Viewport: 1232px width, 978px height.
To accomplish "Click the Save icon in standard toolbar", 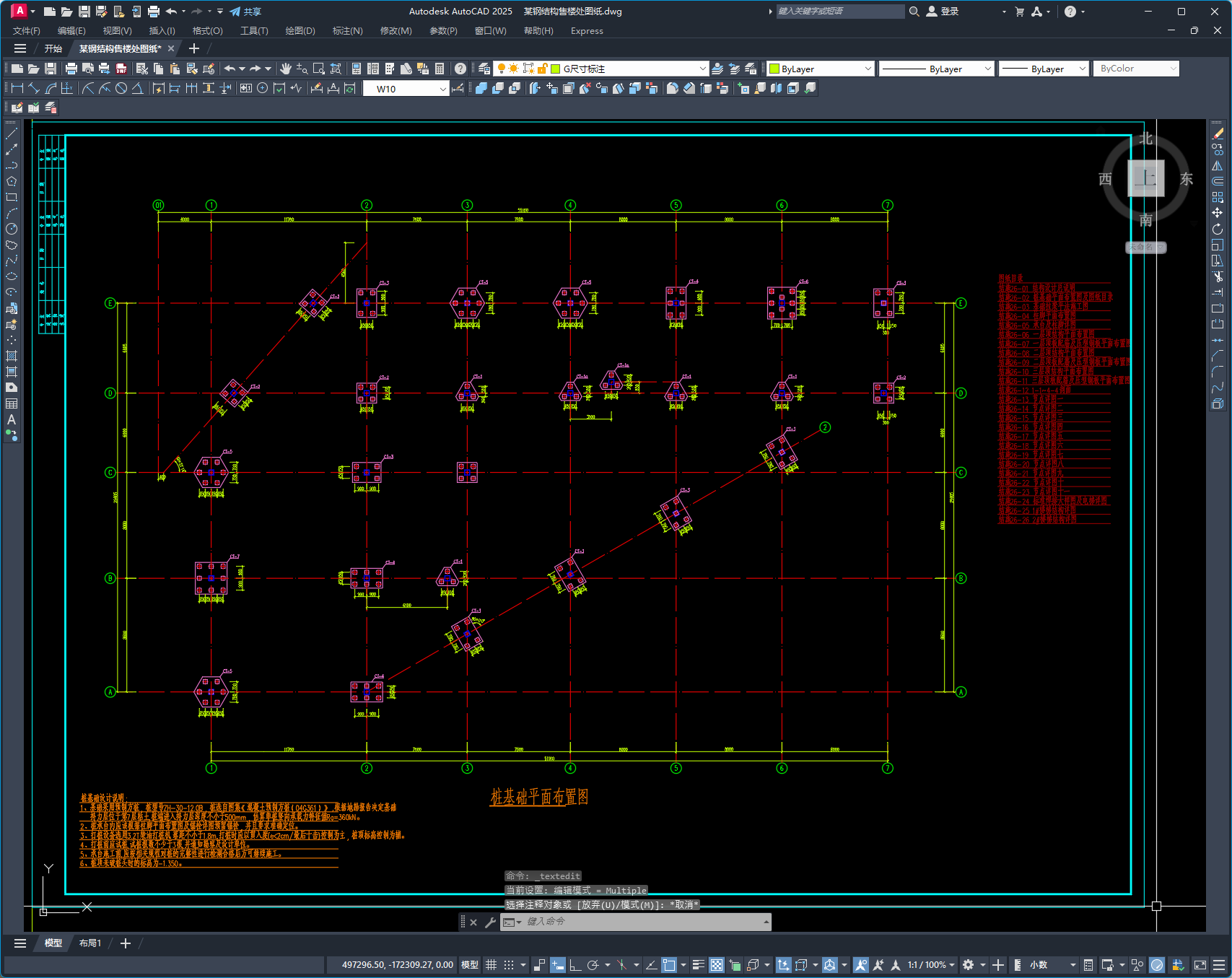I will click(x=51, y=69).
